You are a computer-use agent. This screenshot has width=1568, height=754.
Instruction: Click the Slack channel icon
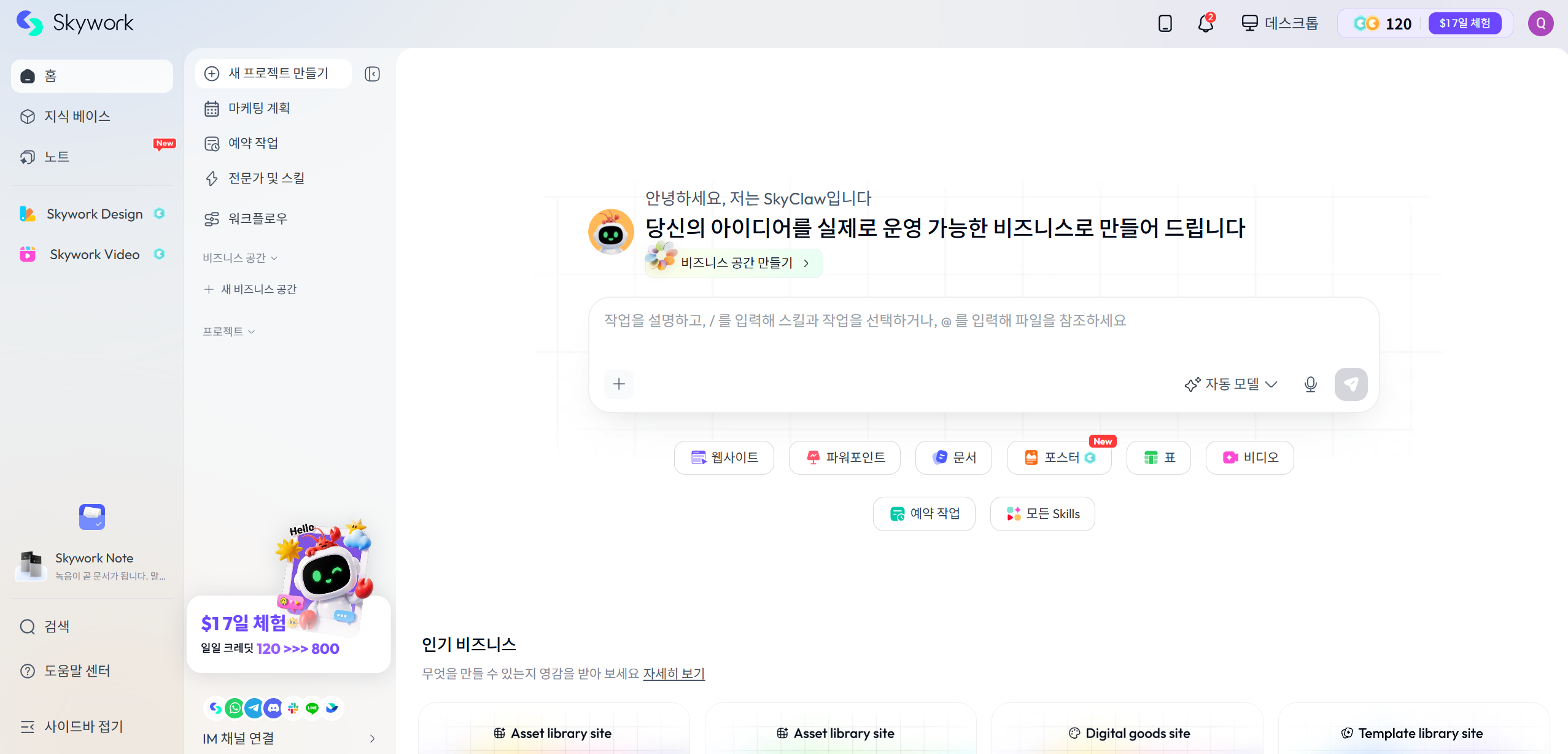293,709
